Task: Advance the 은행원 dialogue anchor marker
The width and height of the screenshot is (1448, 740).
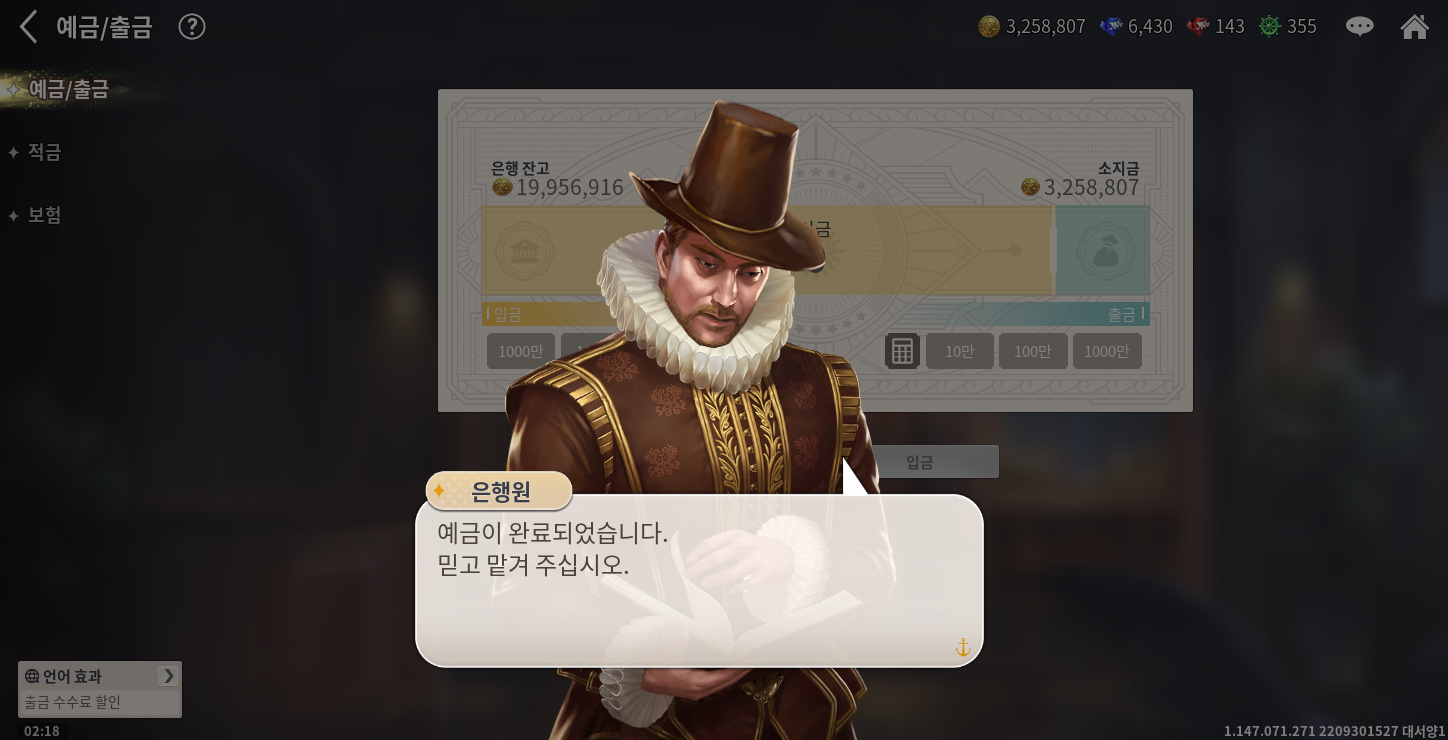Action: (x=963, y=648)
